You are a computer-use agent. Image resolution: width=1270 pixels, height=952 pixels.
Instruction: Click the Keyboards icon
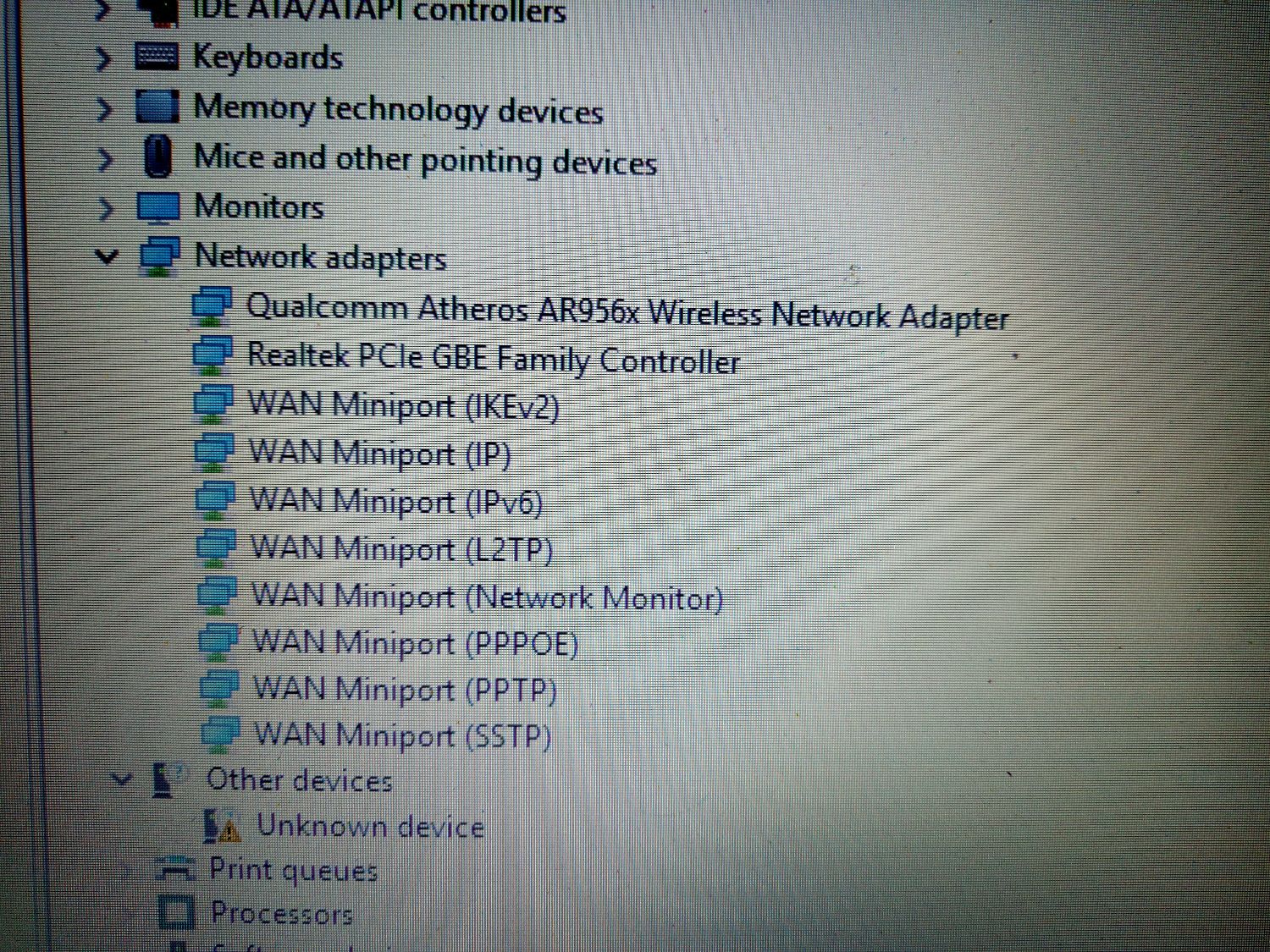157,57
